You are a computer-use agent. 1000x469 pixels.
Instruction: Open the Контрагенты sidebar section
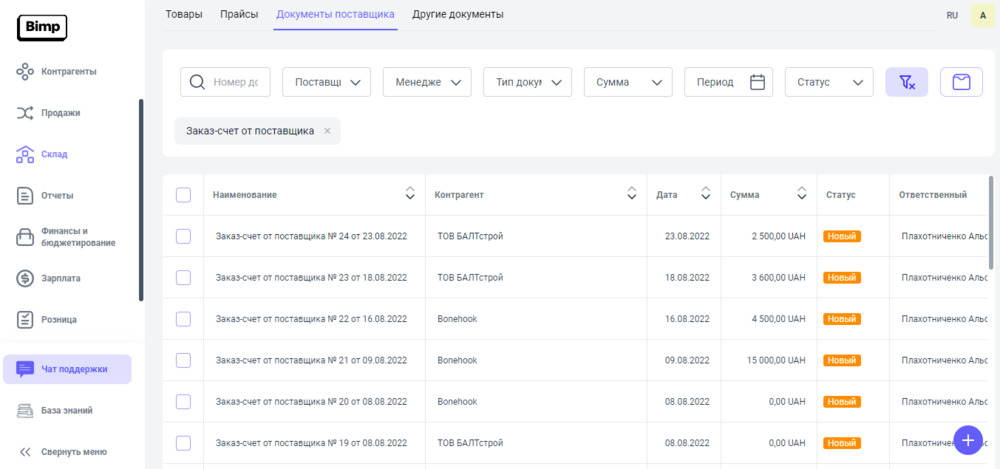(68, 72)
